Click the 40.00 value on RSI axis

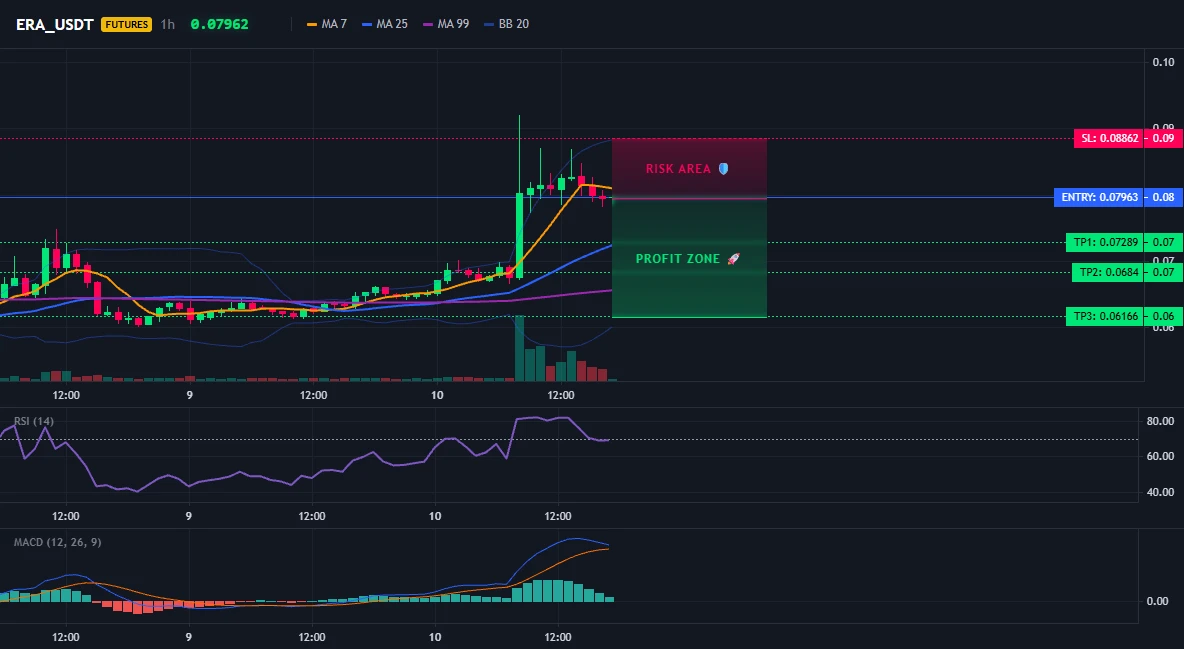click(1160, 492)
